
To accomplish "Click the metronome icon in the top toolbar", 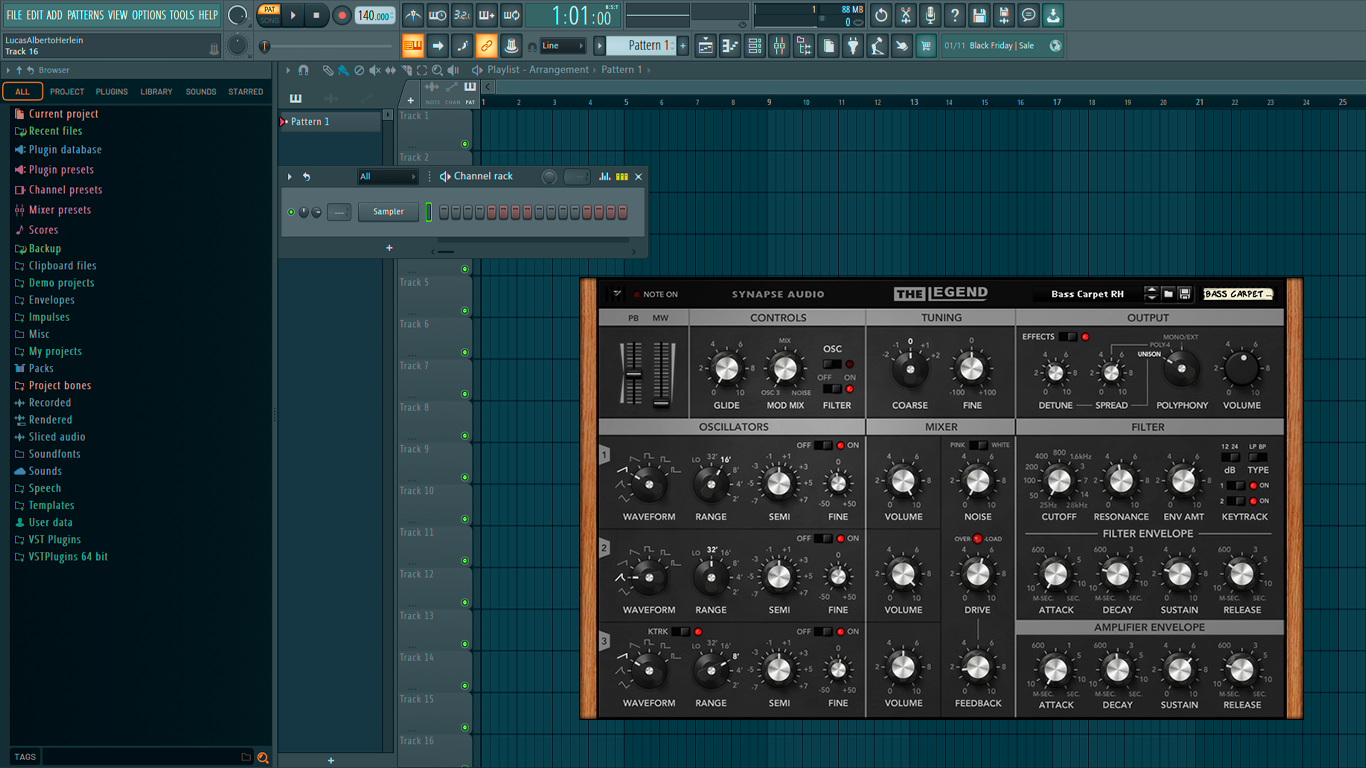I will point(413,15).
